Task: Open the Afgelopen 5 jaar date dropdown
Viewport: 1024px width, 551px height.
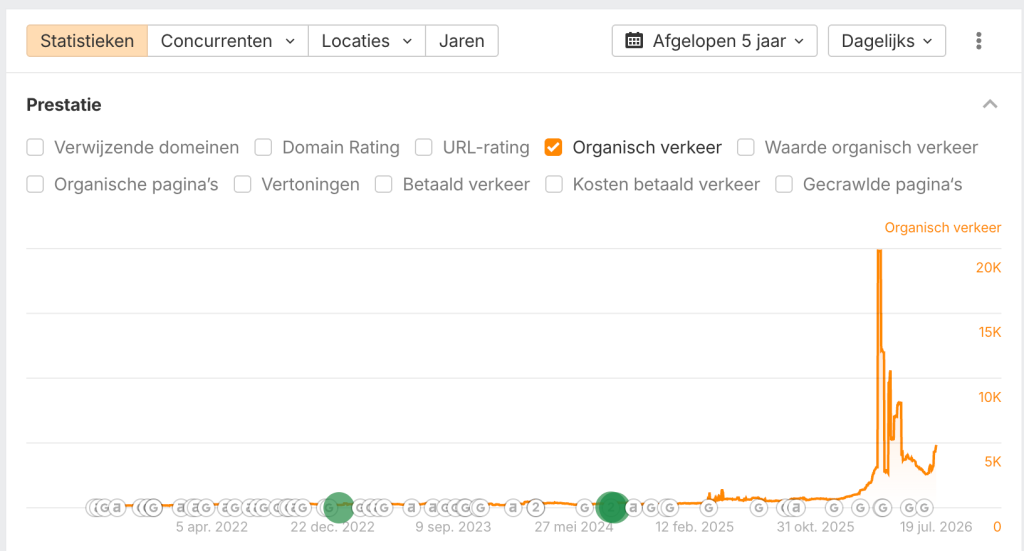Action: click(x=714, y=40)
